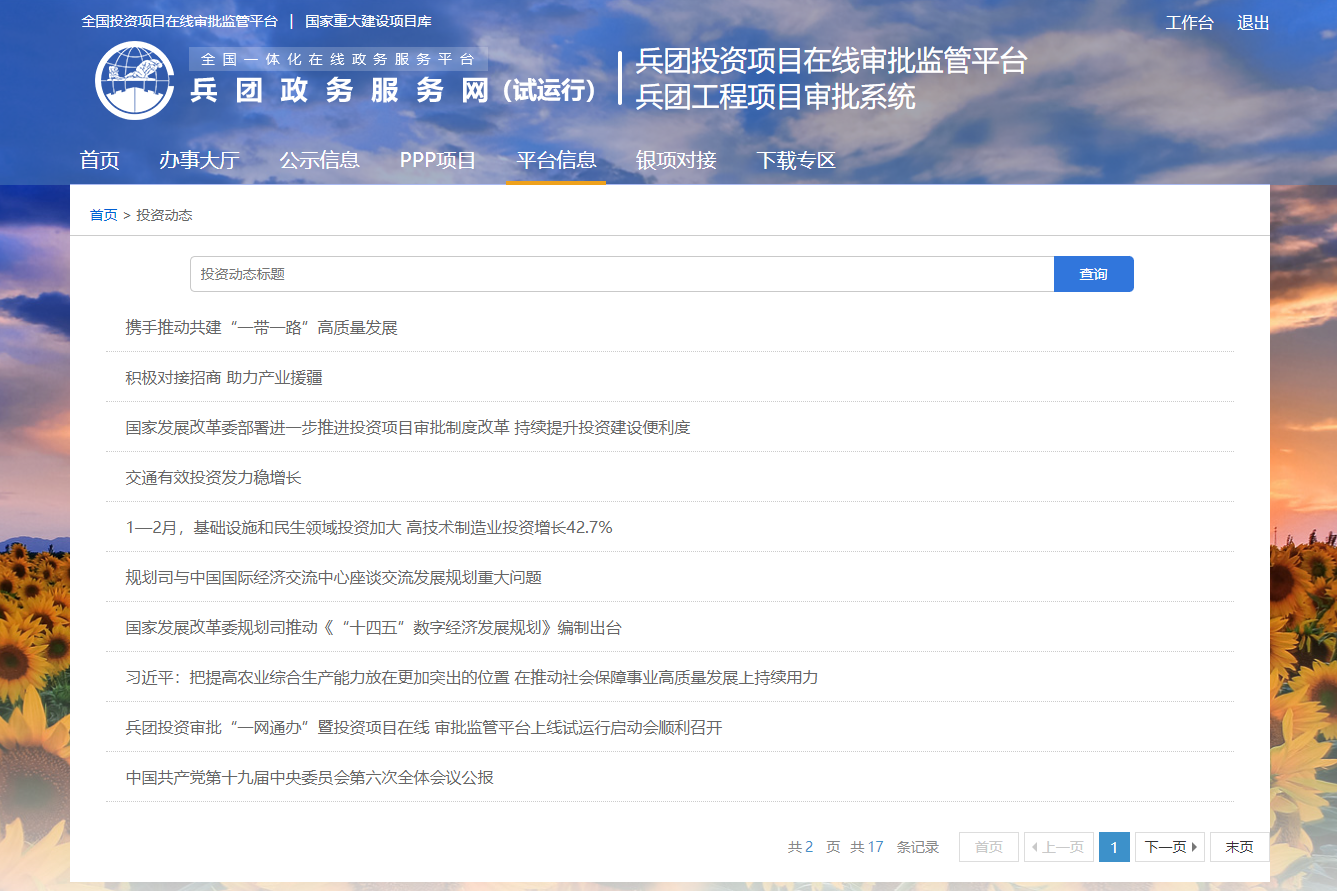Image resolution: width=1337 pixels, height=891 pixels.
Task: Focus the 投资动态标题 search field
Action: tap(621, 274)
